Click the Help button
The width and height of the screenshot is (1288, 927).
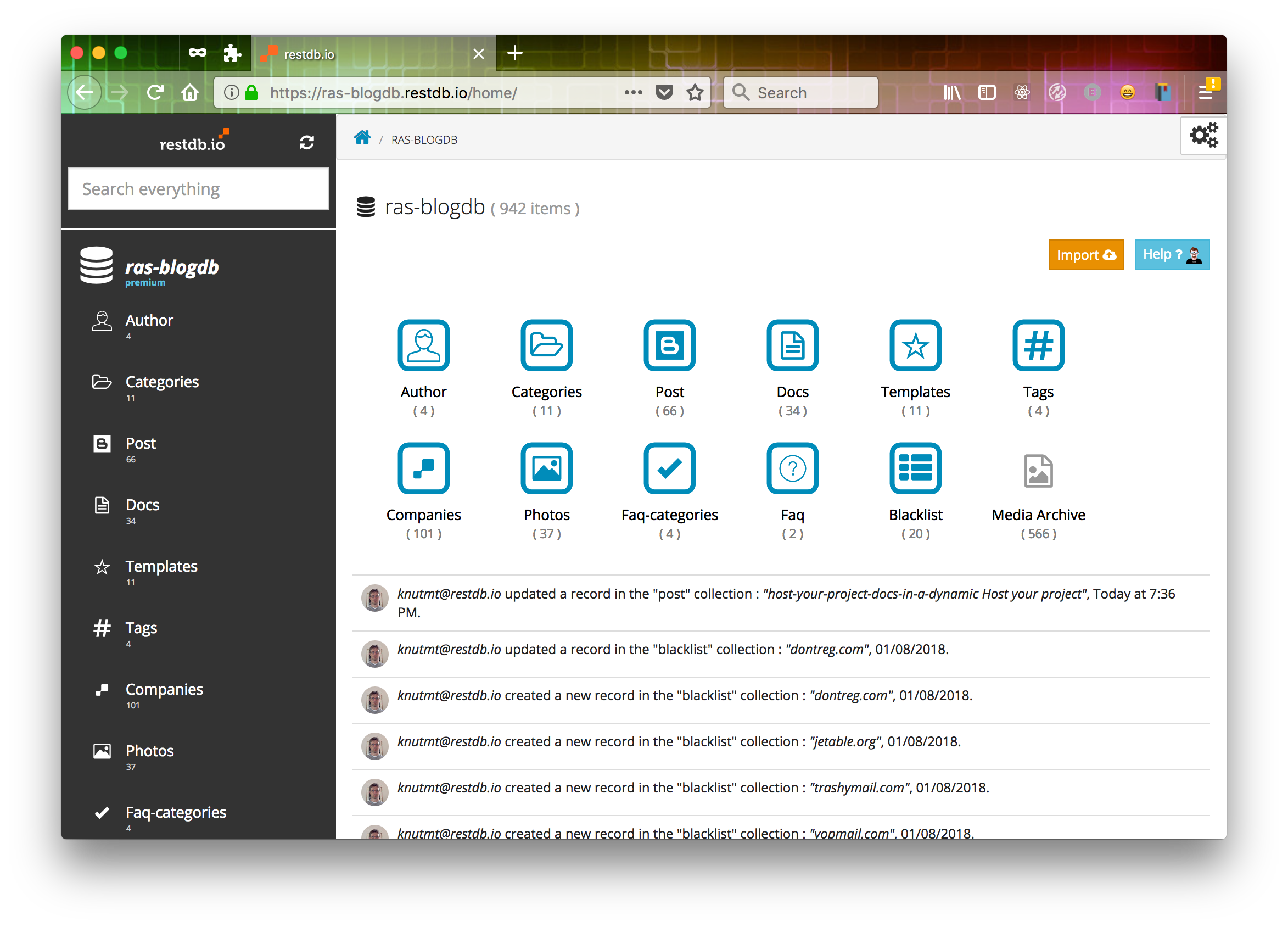pos(1172,254)
